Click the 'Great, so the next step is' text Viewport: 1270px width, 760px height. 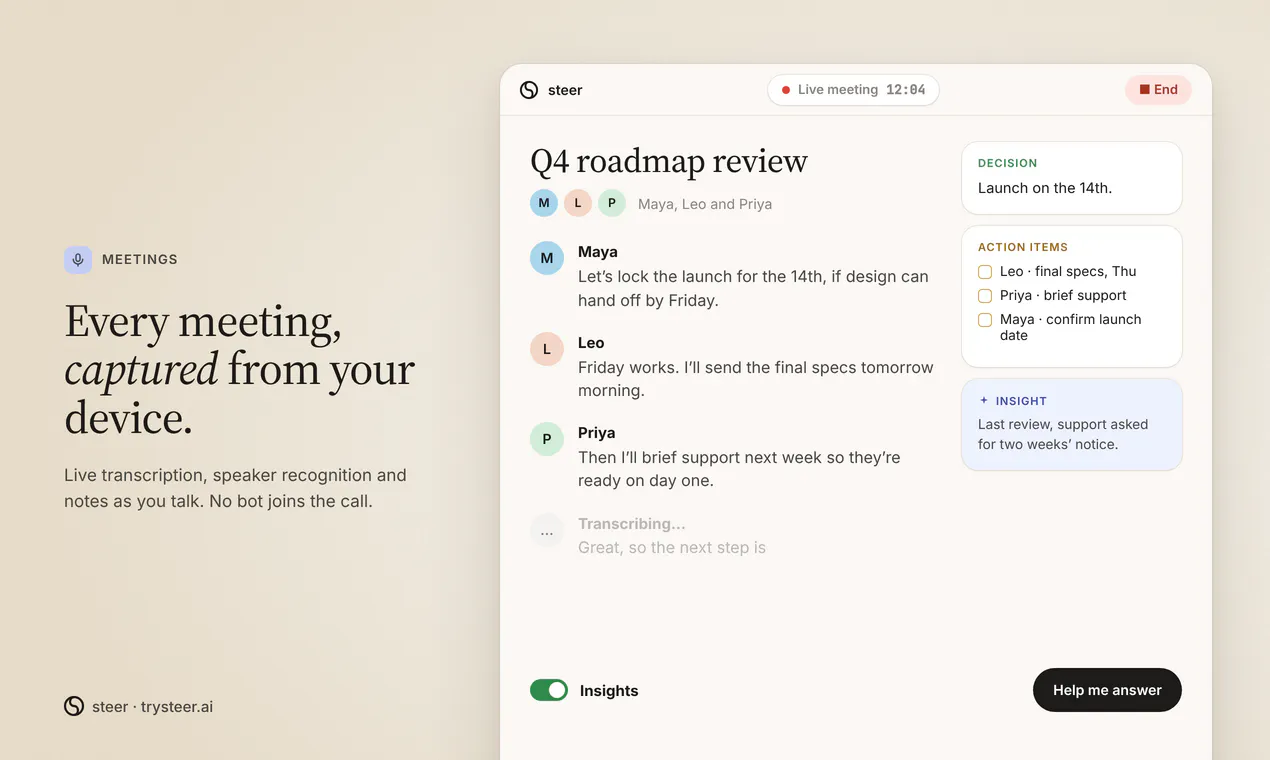(672, 548)
